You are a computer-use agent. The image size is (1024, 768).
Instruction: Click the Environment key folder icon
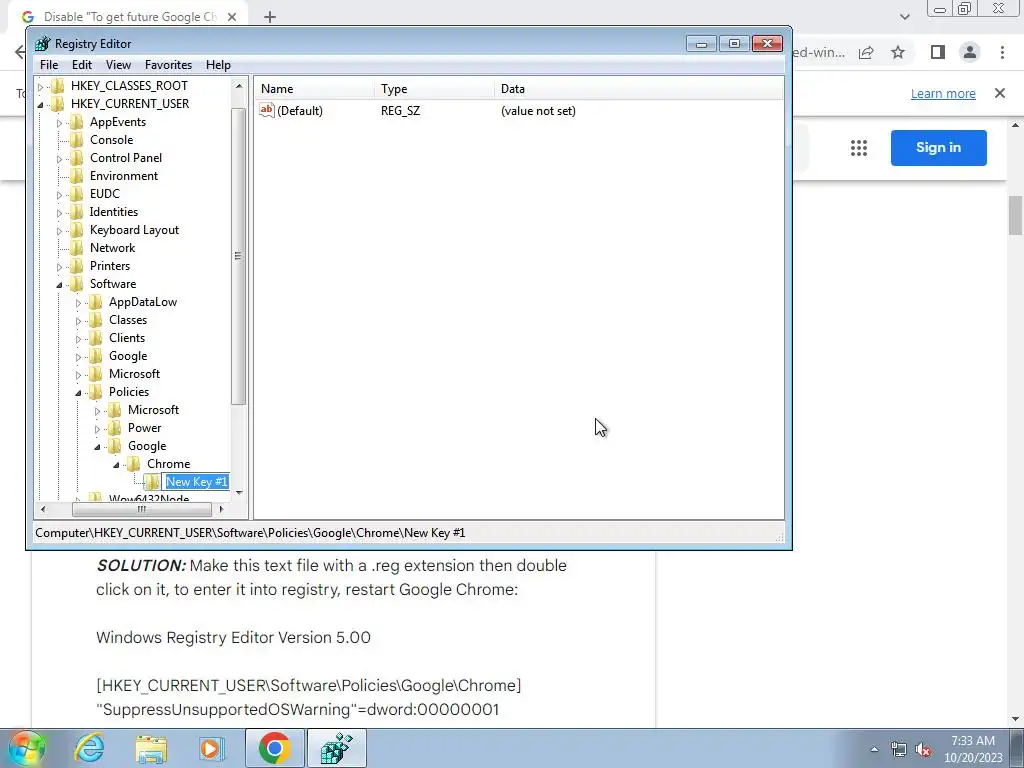(76, 176)
